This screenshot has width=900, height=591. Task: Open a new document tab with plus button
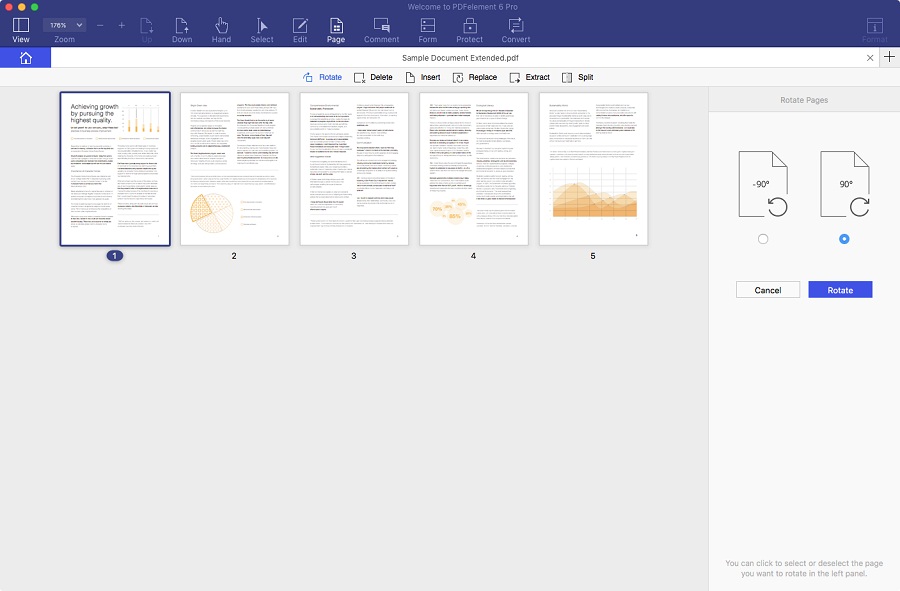(x=889, y=57)
